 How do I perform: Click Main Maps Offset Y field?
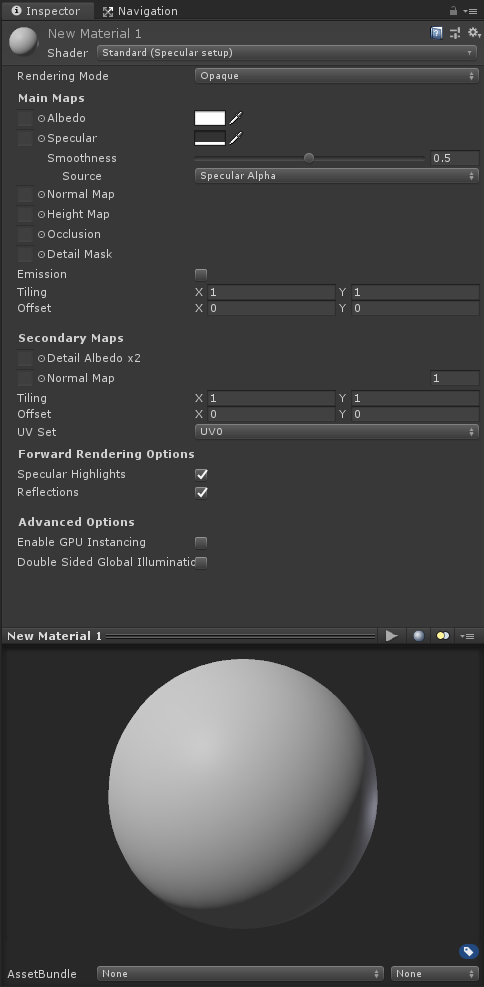[415, 308]
